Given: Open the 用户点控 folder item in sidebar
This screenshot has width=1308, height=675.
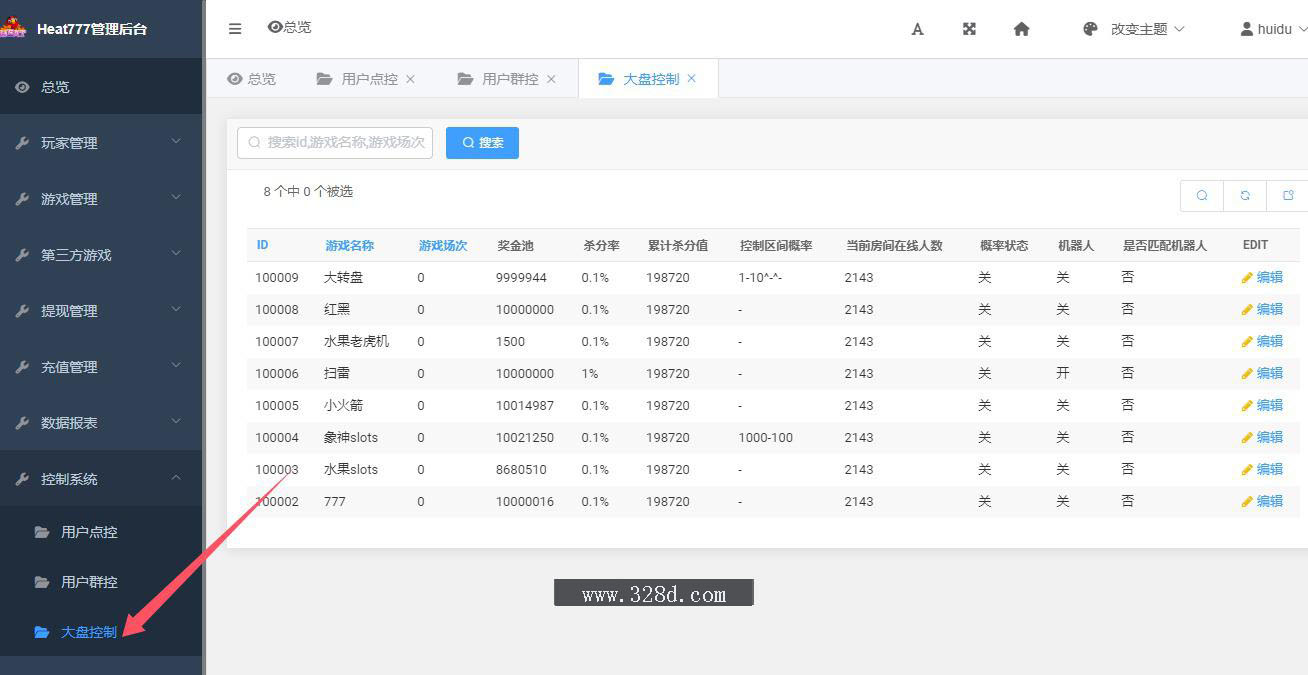Looking at the screenshot, I should click(x=88, y=532).
